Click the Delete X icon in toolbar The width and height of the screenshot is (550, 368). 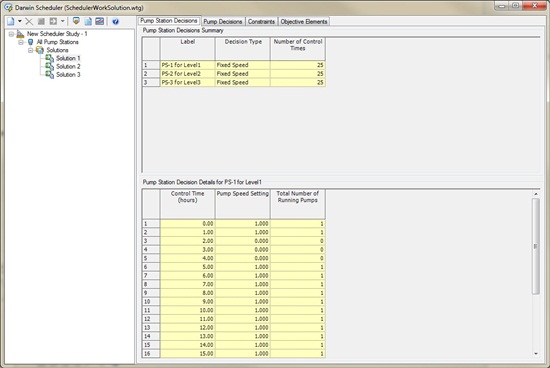(29, 21)
